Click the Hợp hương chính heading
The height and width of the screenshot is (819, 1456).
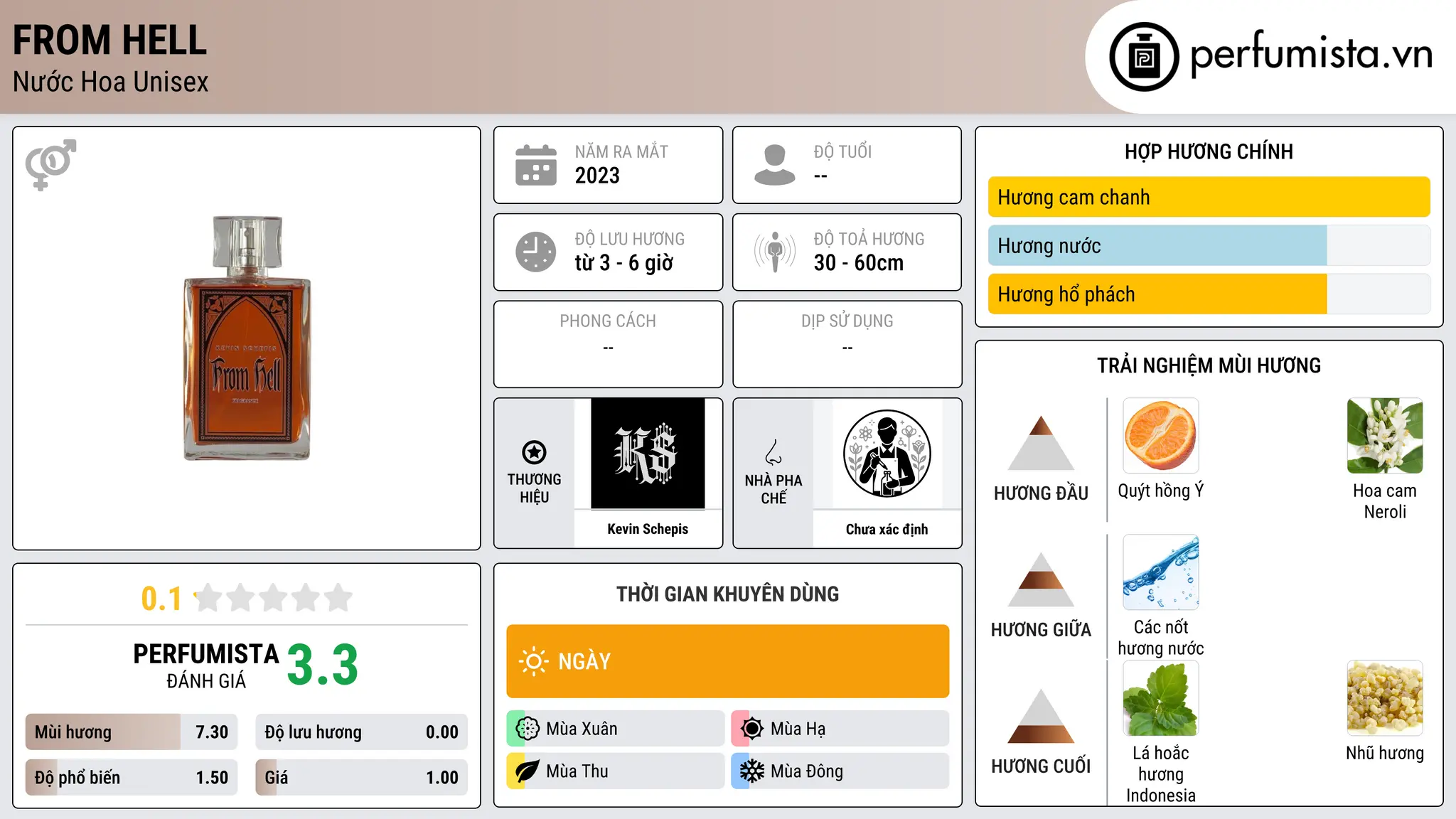pos(1209,151)
